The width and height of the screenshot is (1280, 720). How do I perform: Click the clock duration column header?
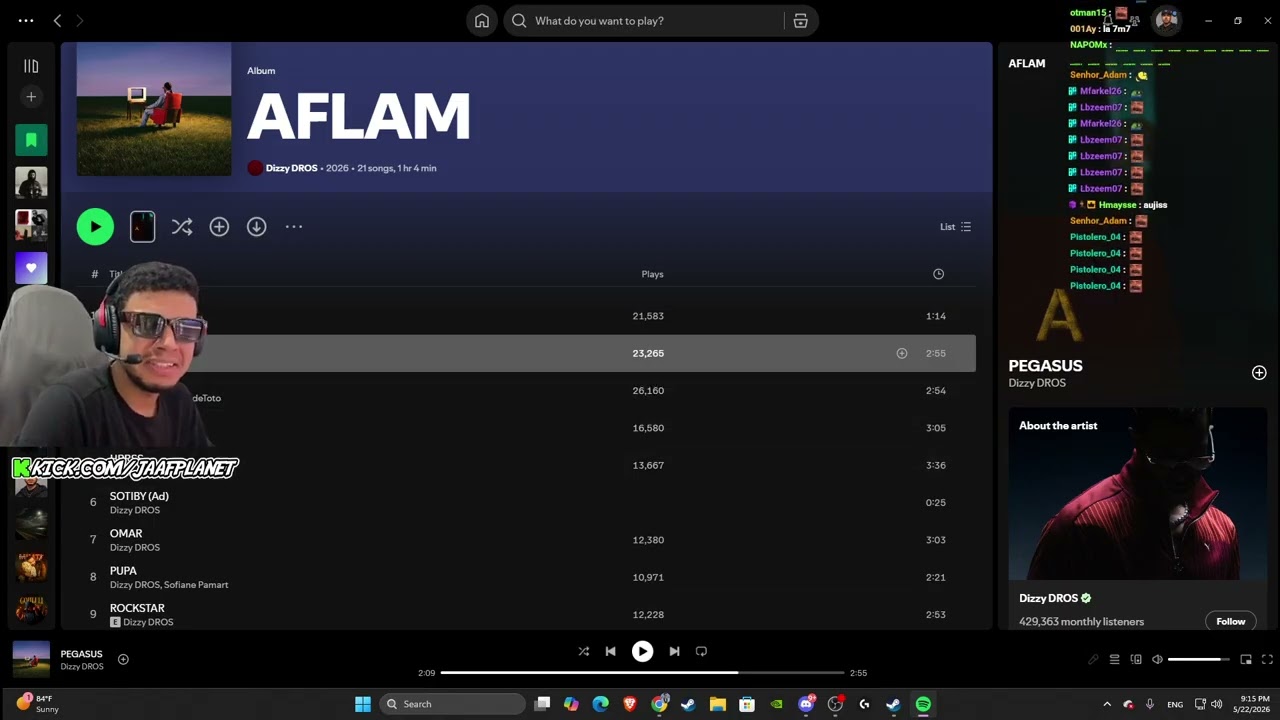pos(938,274)
